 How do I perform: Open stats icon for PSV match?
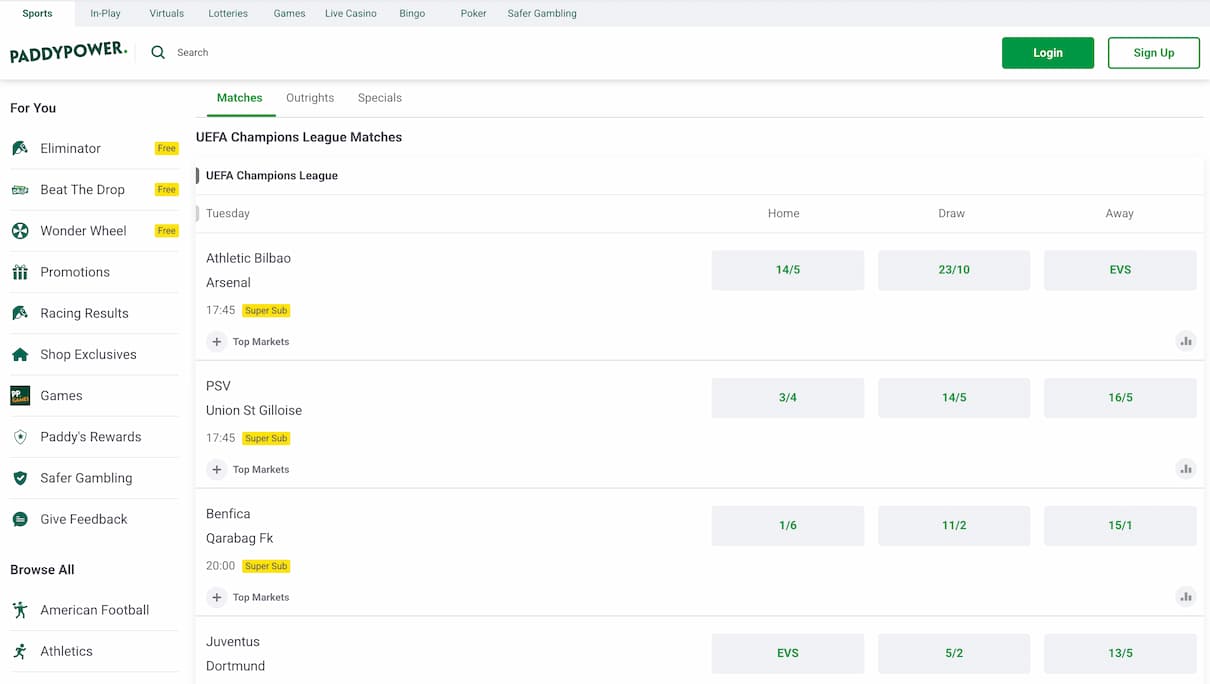click(x=1186, y=469)
